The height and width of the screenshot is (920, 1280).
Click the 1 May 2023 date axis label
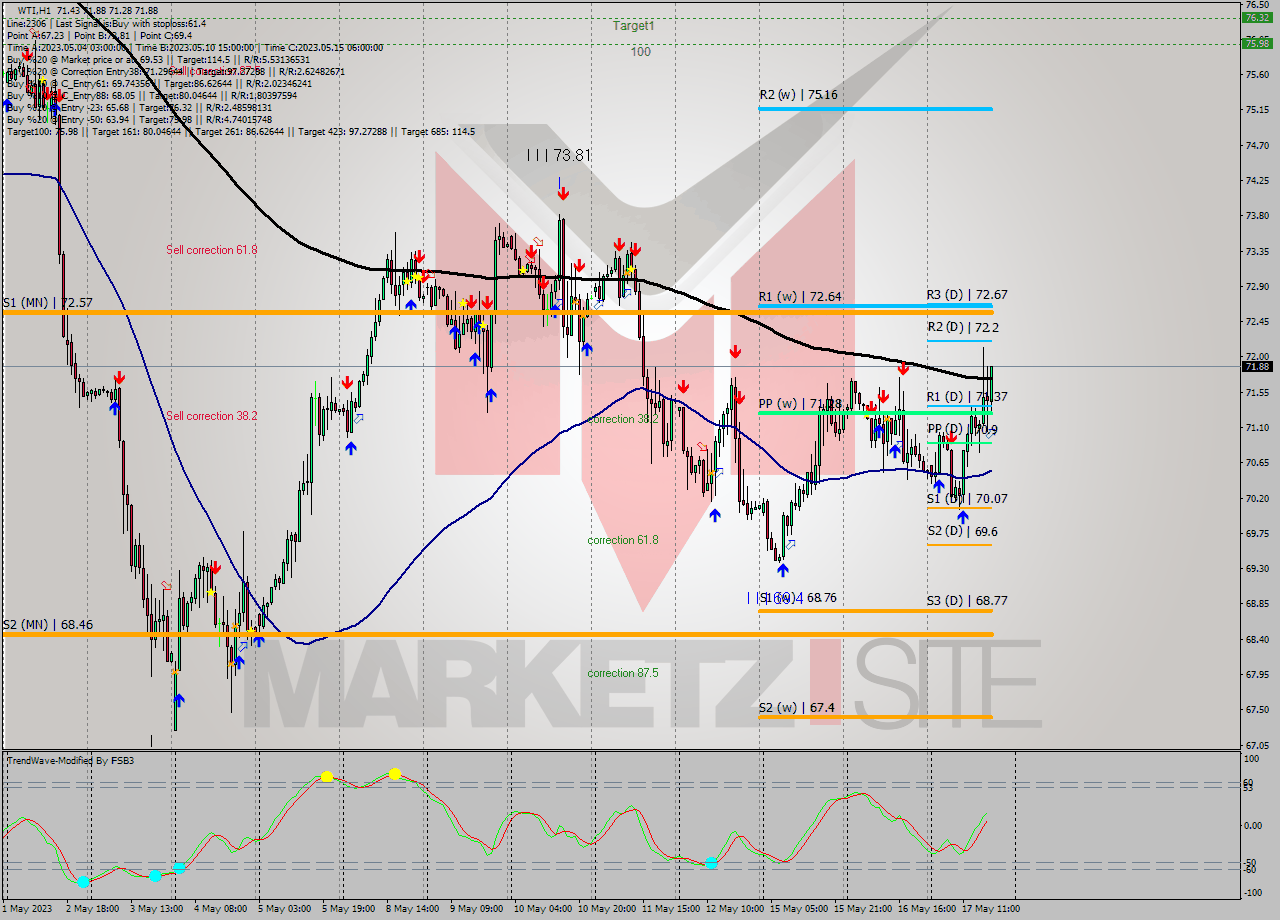pos(25,909)
